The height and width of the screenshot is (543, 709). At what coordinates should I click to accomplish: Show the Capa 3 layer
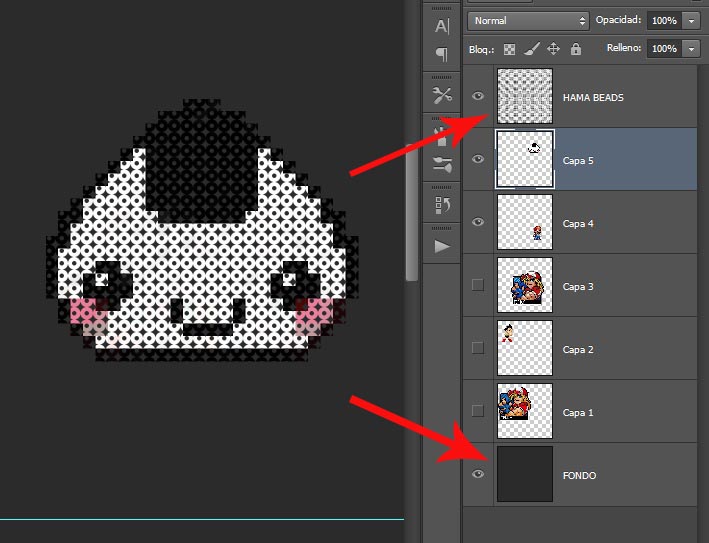(x=478, y=285)
